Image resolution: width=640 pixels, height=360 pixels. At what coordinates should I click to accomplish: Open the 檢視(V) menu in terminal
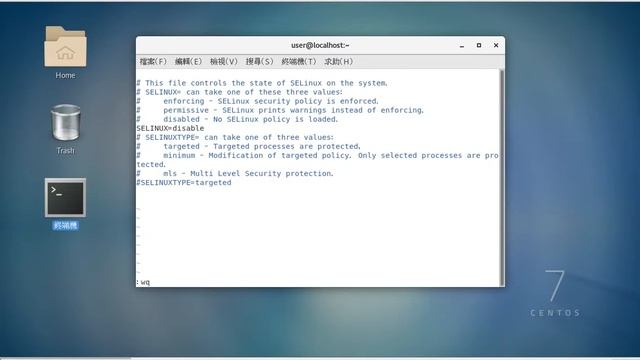pos(224,62)
